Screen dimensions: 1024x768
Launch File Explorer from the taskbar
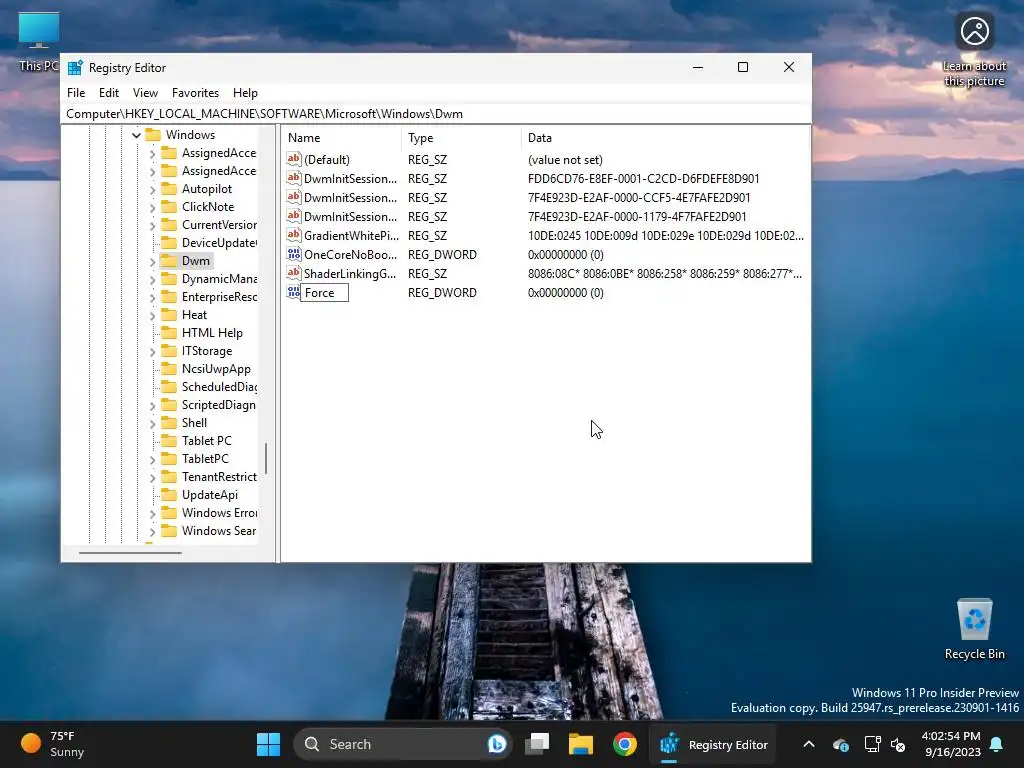coord(581,744)
